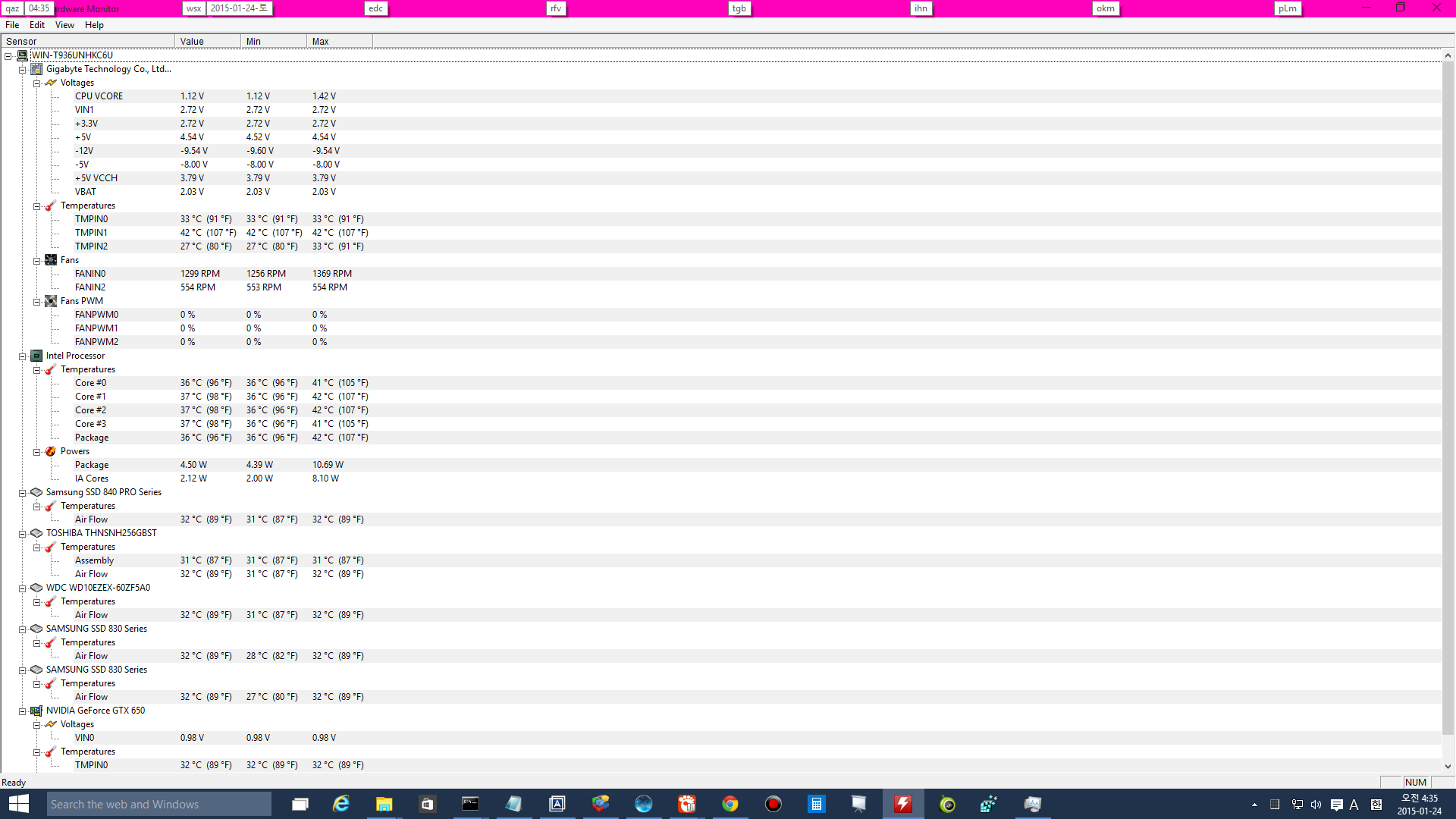Select TMPIN1 temperature sensor row
1456x819 pixels.
click(90, 232)
